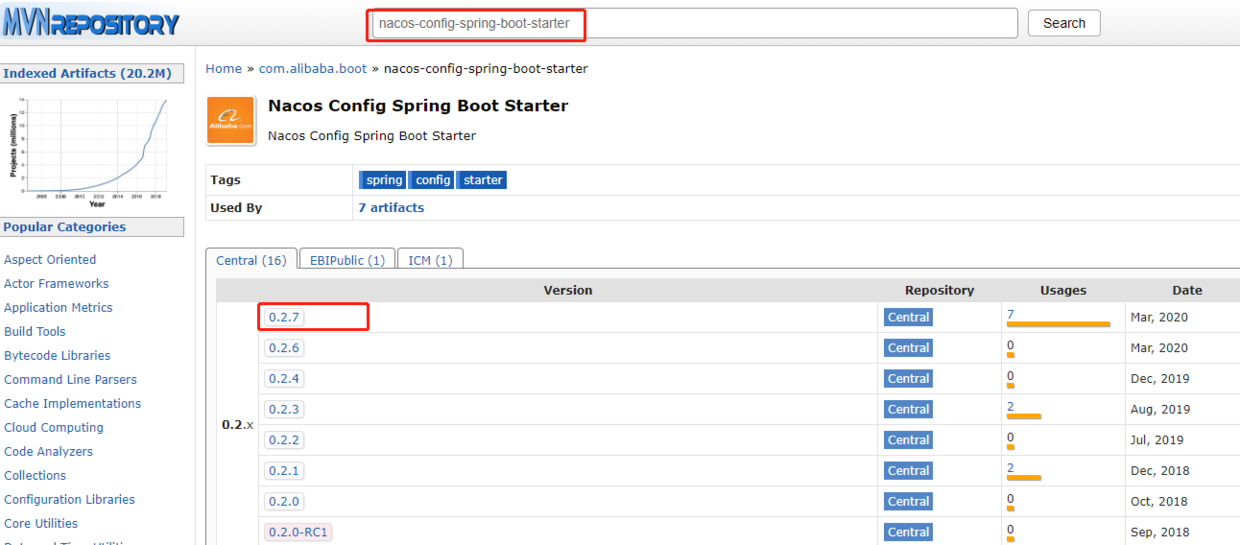Open the Code Analyzers category
The height and width of the screenshot is (545, 1240).
48,452
